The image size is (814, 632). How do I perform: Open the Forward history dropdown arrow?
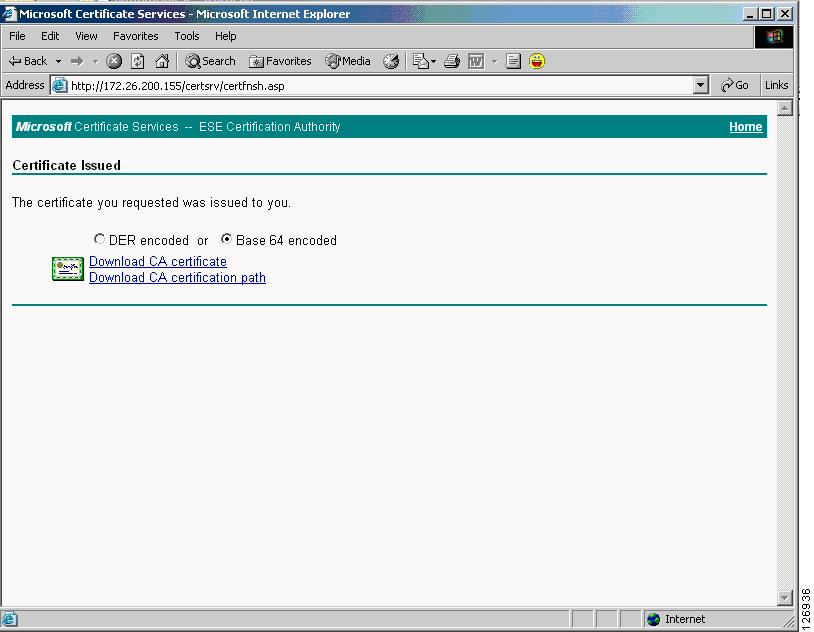pyautogui.click(x=95, y=61)
